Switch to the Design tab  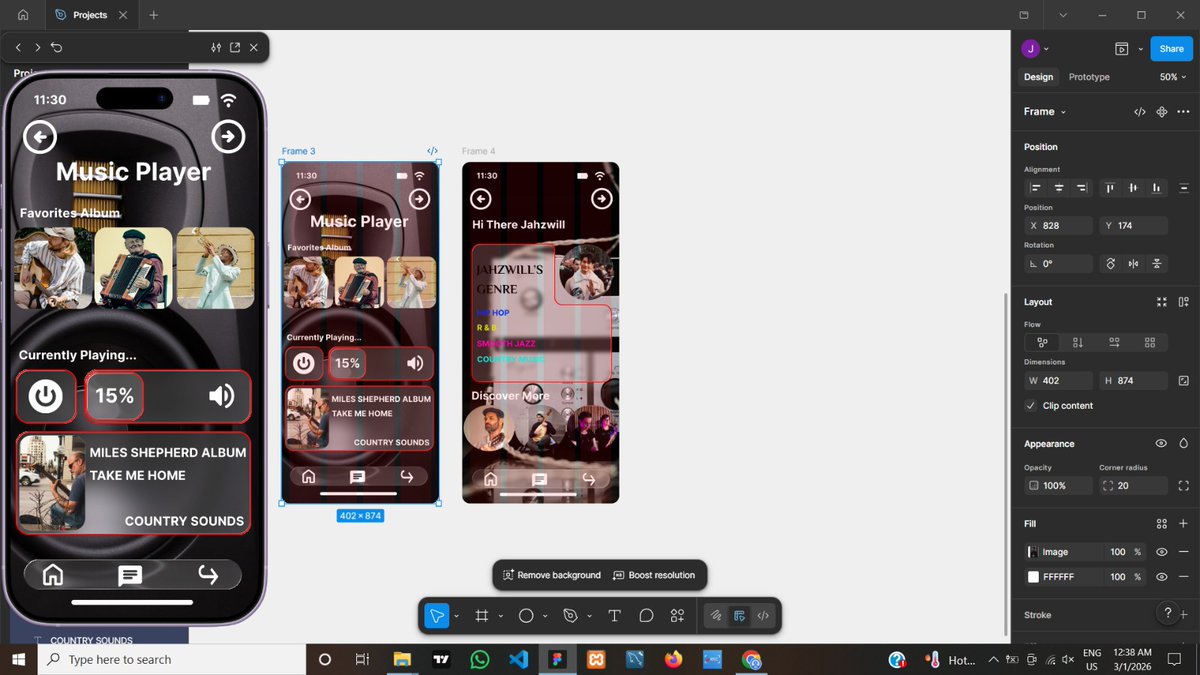[1038, 77]
